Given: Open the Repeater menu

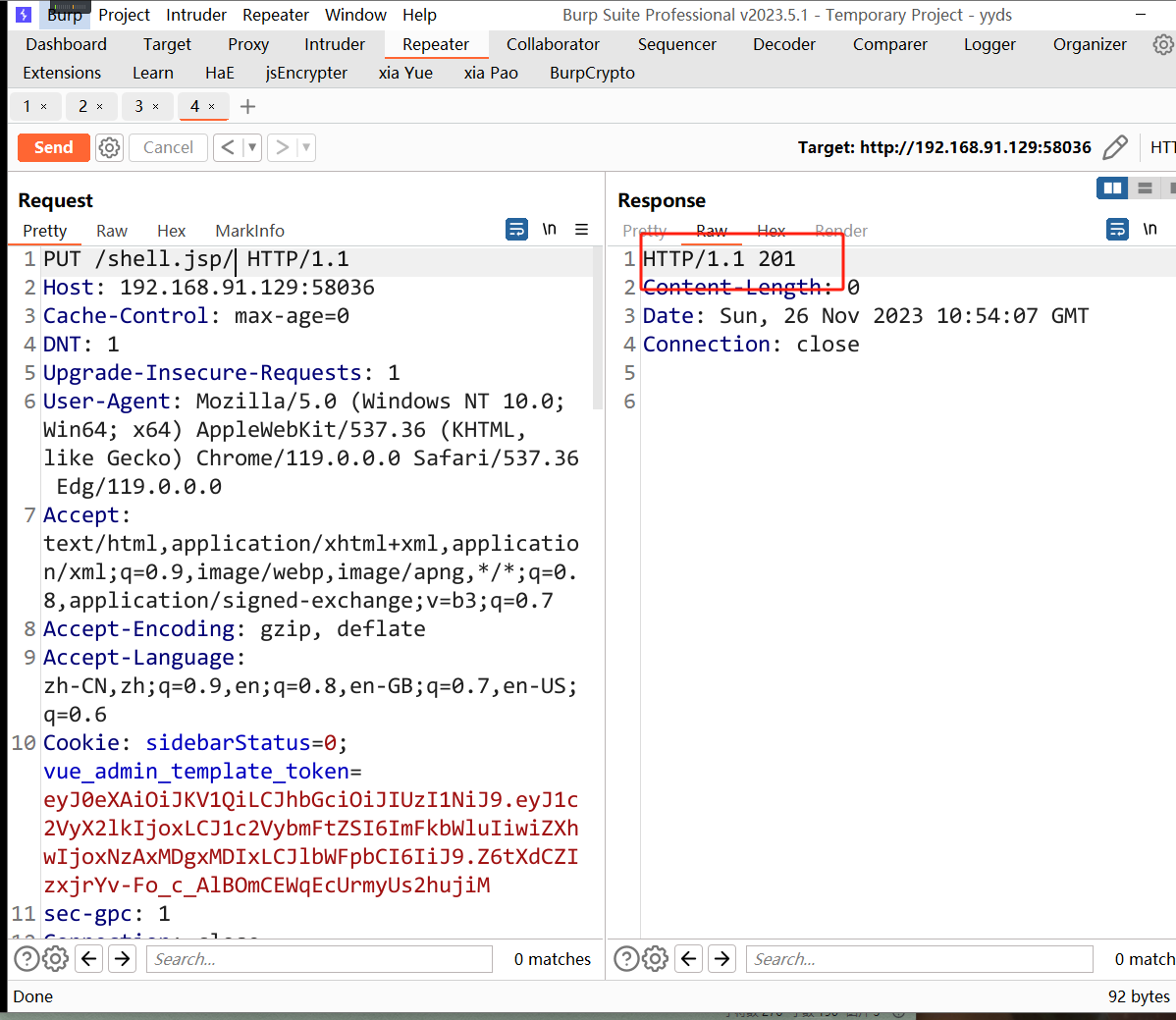Looking at the screenshot, I should tap(275, 15).
